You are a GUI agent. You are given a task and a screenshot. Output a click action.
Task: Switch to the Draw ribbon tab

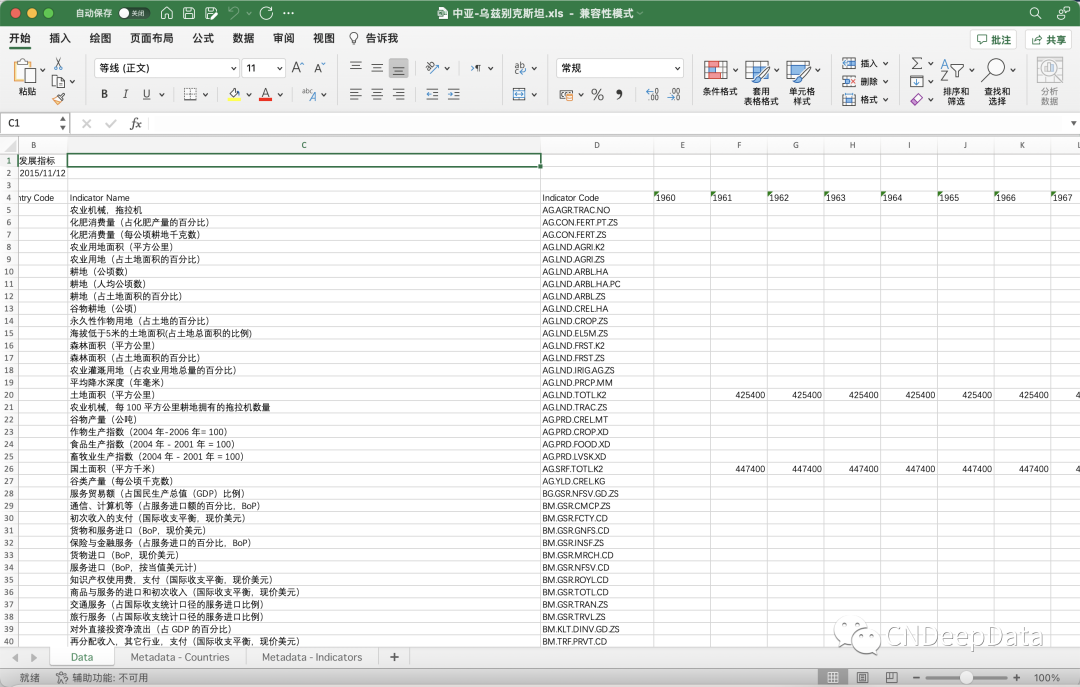[101, 39]
